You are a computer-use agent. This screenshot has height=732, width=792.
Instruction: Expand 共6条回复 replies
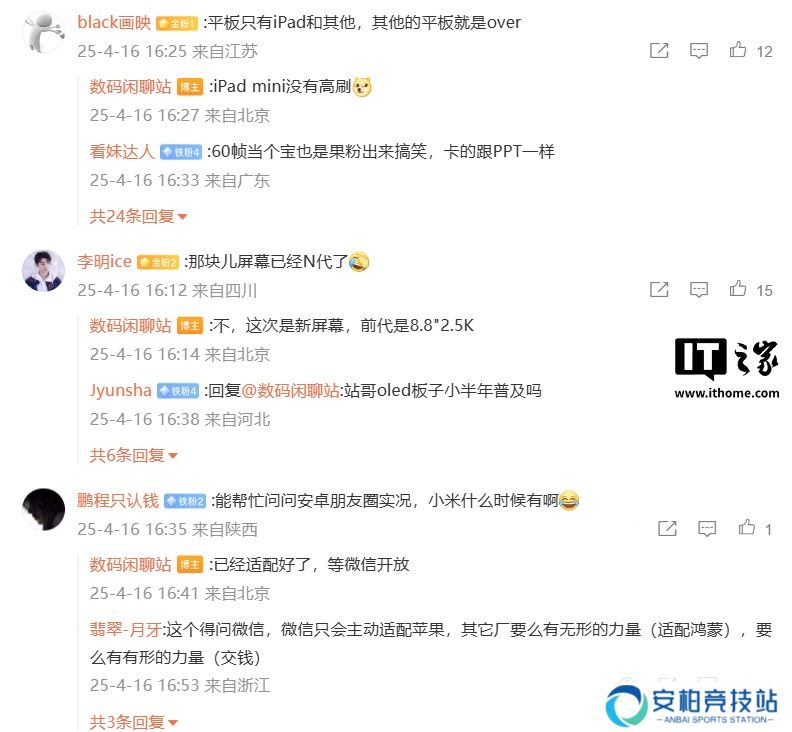(x=133, y=455)
